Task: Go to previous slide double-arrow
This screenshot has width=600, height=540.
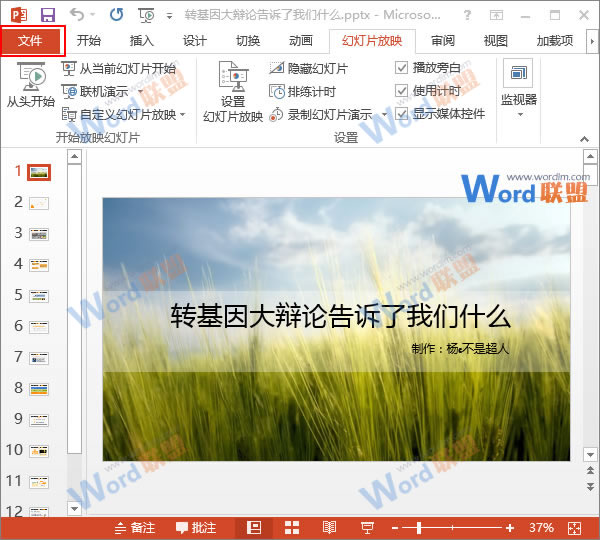Action: 590,470
